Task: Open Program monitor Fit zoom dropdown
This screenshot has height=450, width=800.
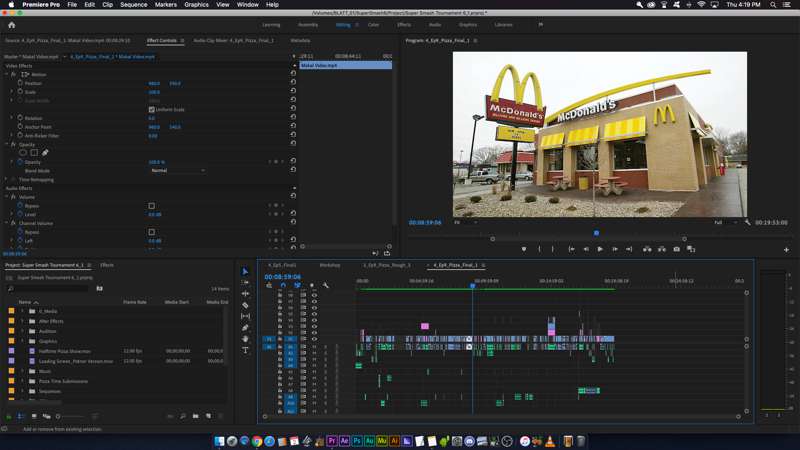Action: [x=465, y=222]
